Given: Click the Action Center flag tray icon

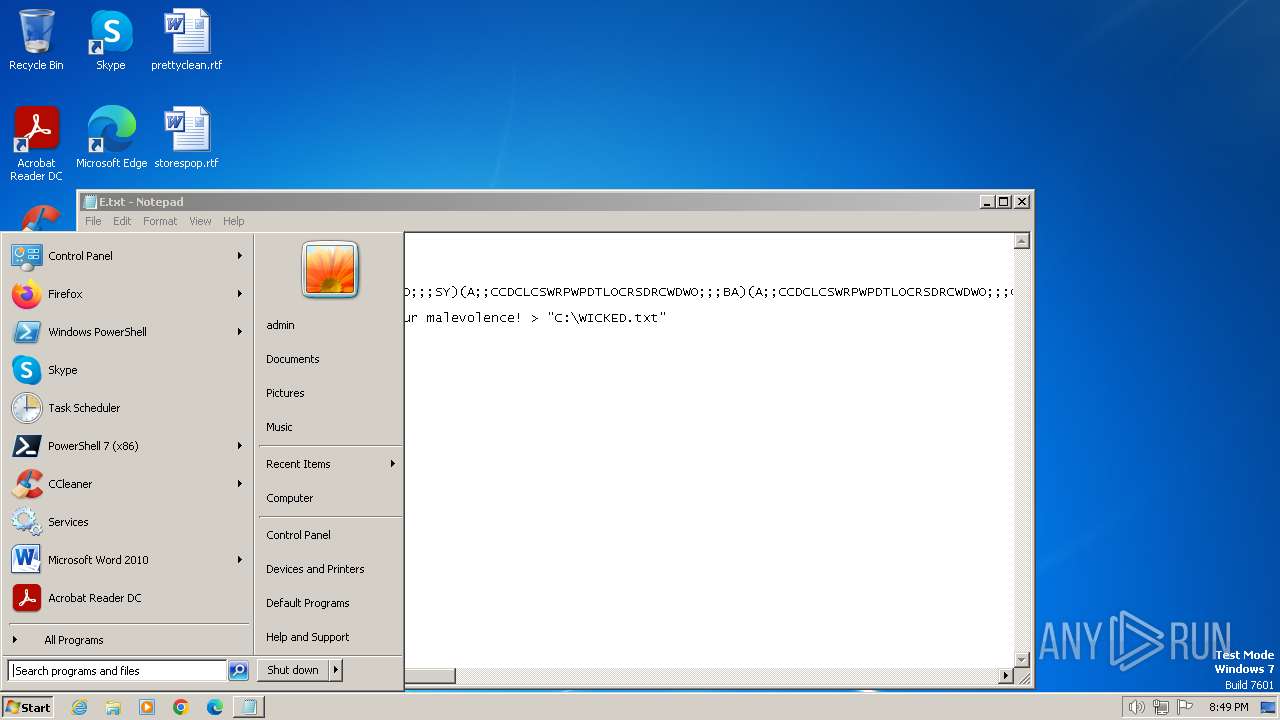Looking at the screenshot, I should pos(1185,707).
